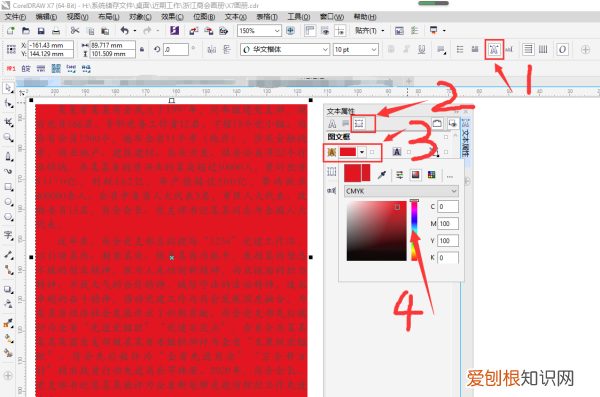Viewport: 600px width, 397px height.
Task: Click the M value field
Action: coord(448,224)
